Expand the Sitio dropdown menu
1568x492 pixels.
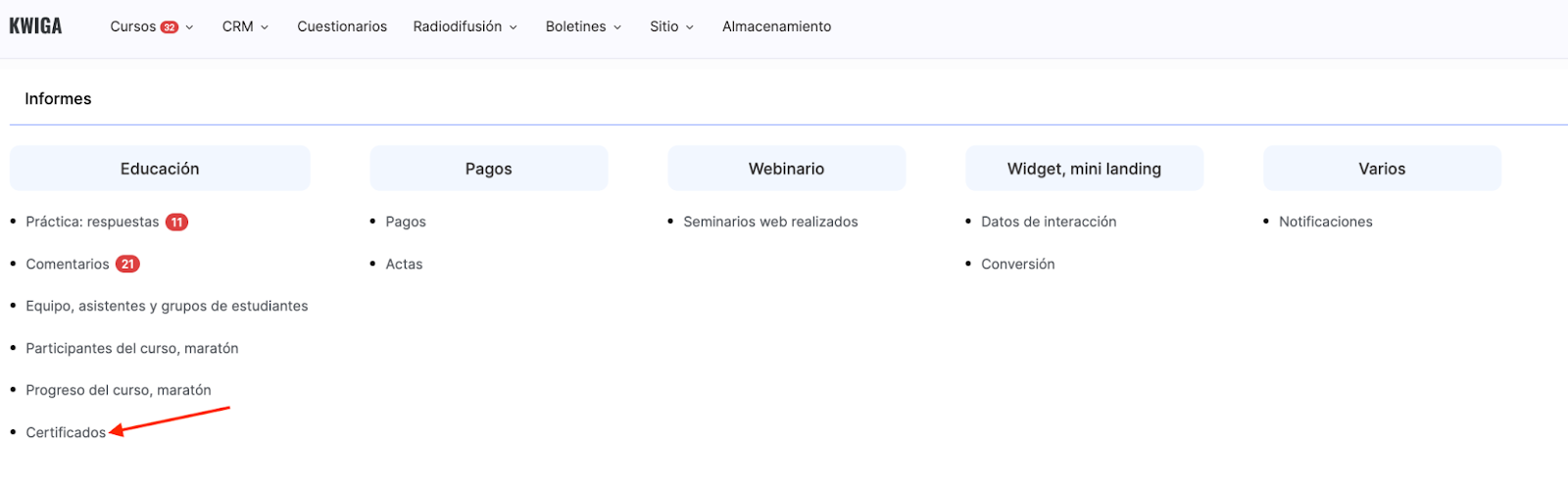[671, 27]
